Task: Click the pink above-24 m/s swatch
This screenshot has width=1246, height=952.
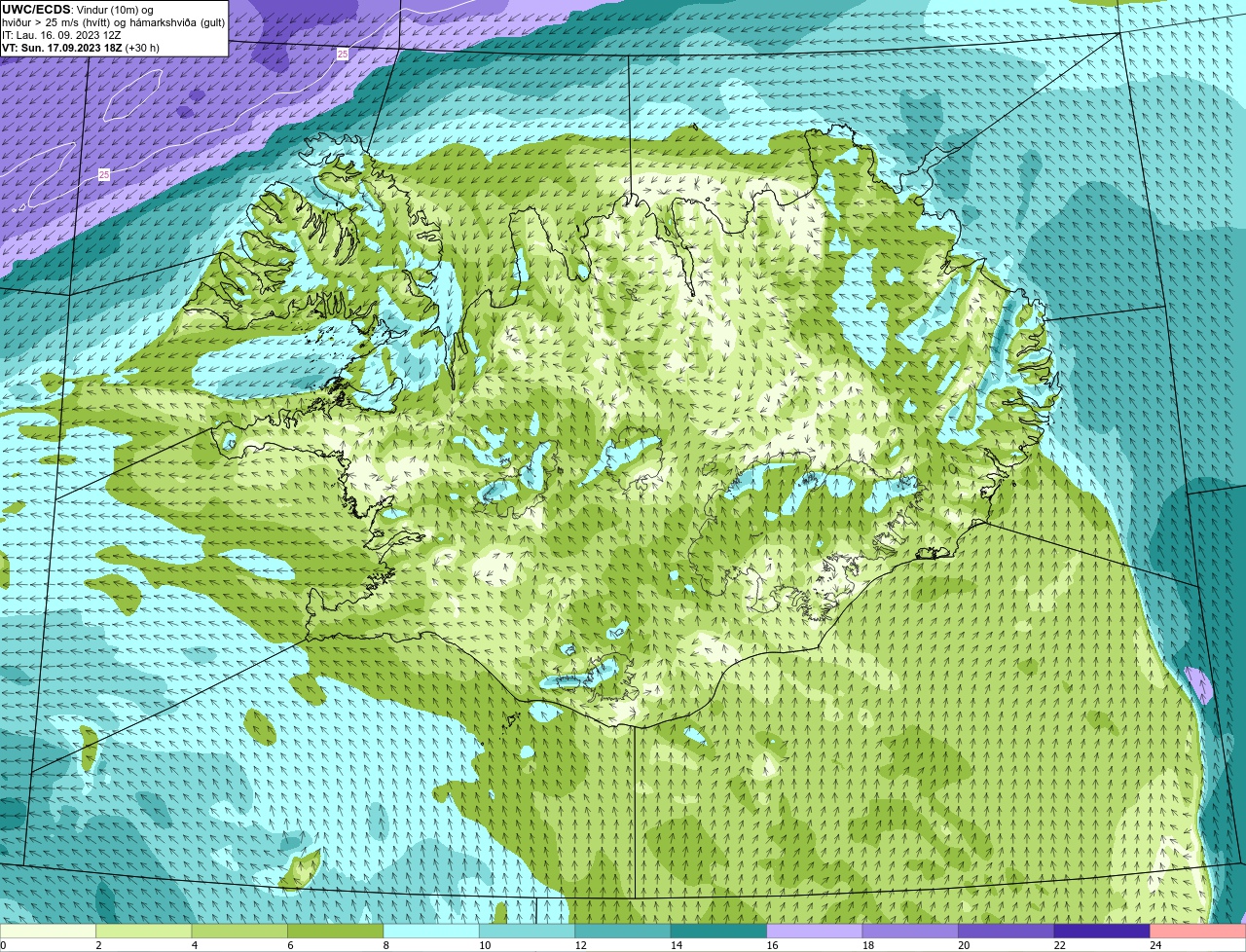Action: 1197,931
